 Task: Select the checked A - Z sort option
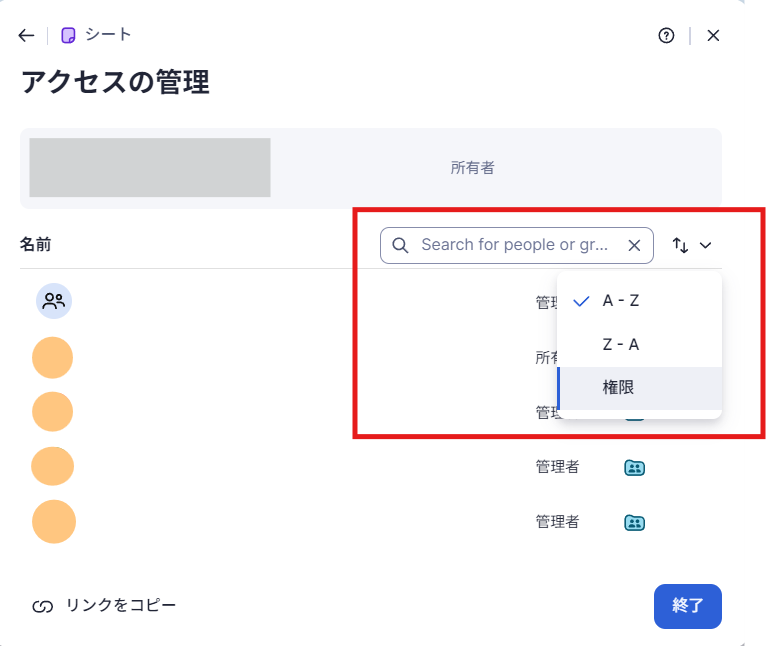pos(620,301)
